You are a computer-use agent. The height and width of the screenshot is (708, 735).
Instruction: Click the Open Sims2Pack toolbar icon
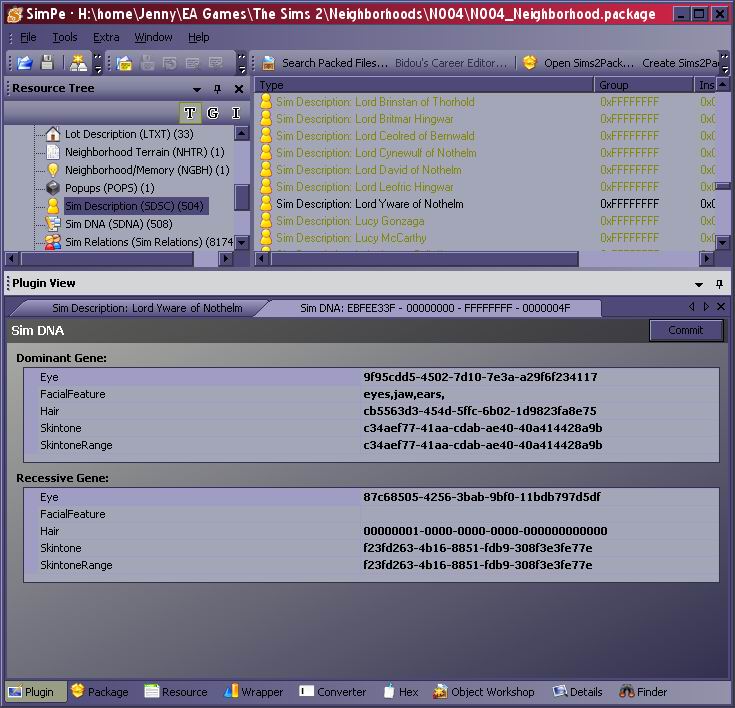pyautogui.click(x=530, y=63)
